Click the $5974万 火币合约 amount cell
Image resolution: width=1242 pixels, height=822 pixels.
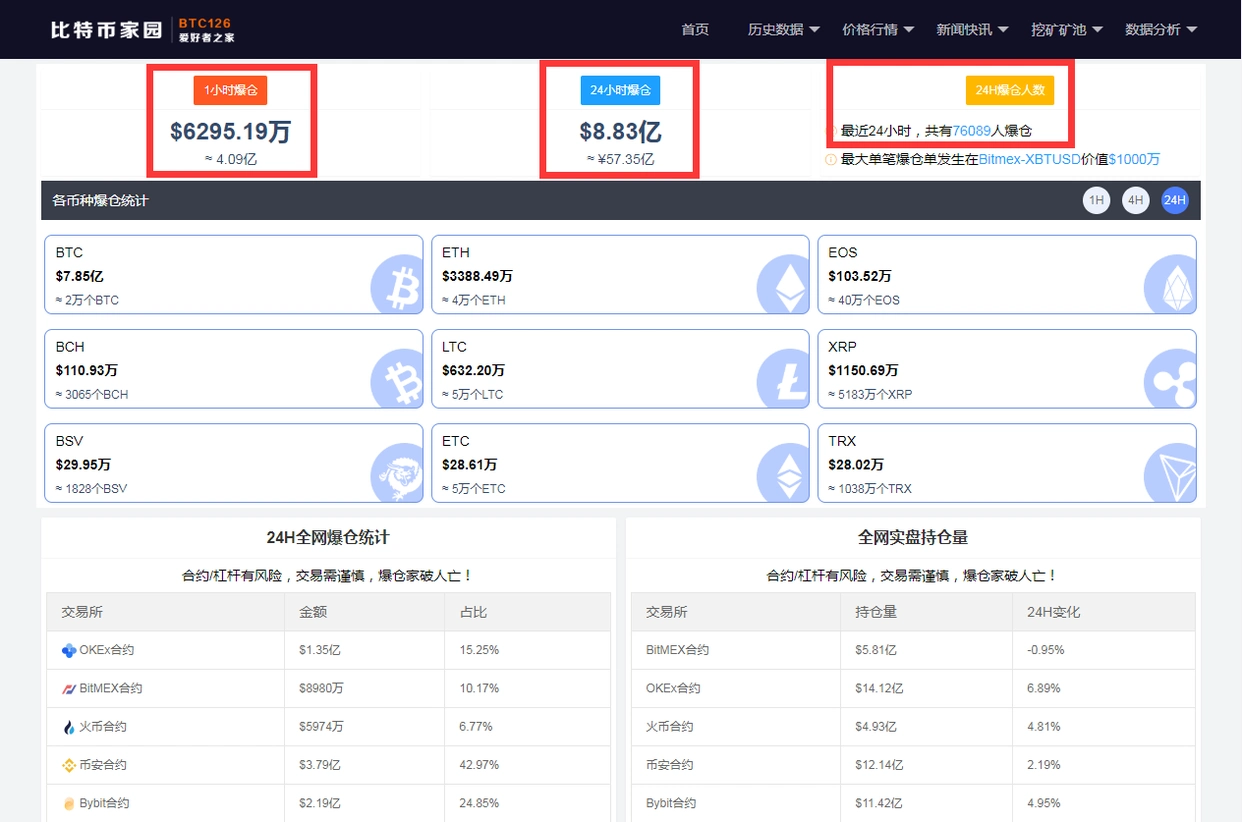click(364, 727)
